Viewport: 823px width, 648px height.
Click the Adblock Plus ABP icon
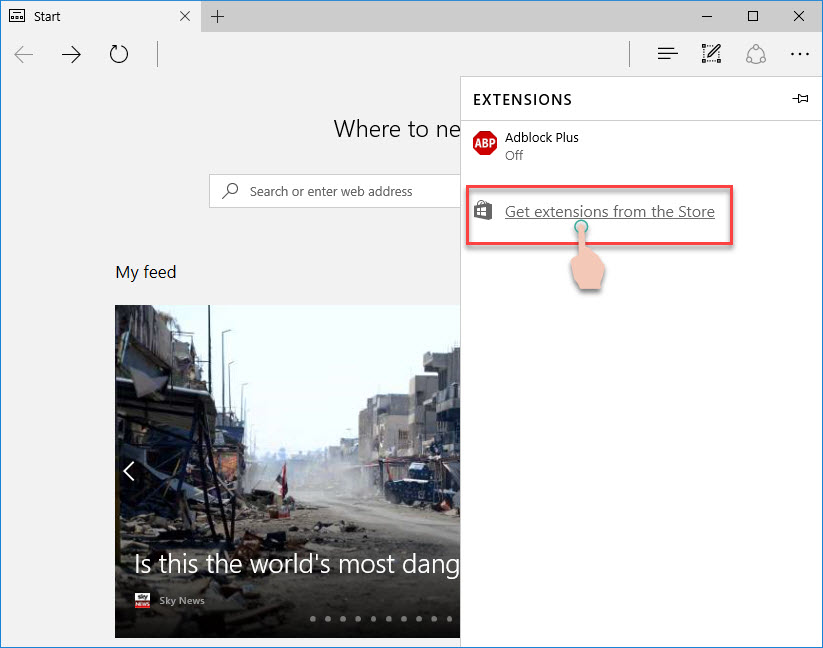[x=484, y=143]
